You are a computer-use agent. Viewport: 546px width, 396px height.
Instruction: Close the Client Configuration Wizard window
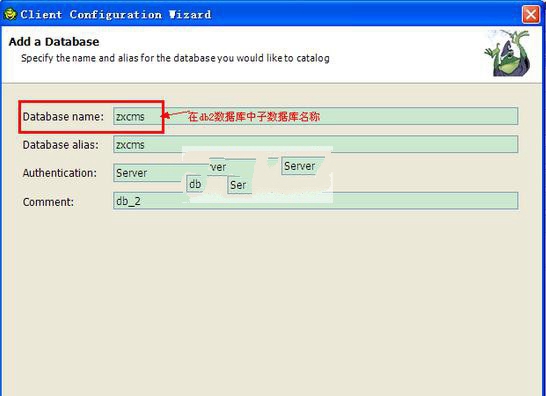point(530,15)
